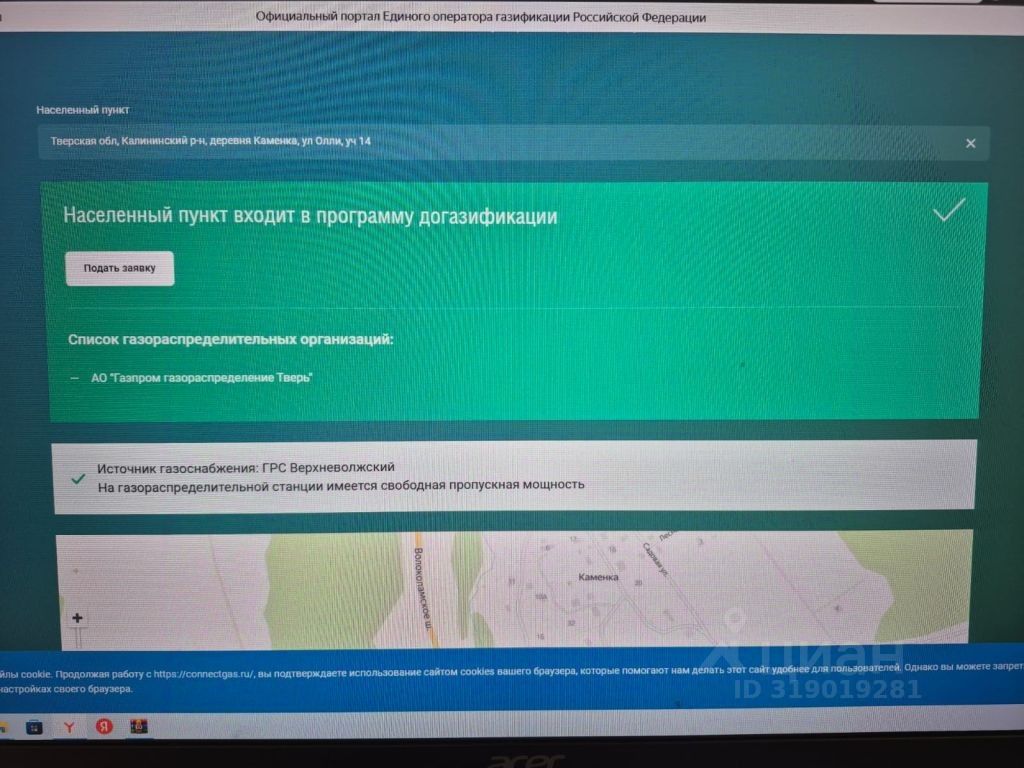Viewport: 1024px width, 768px height.
Task: Click 'Список газораспределительных организаций:' heading
Action: 231,340
